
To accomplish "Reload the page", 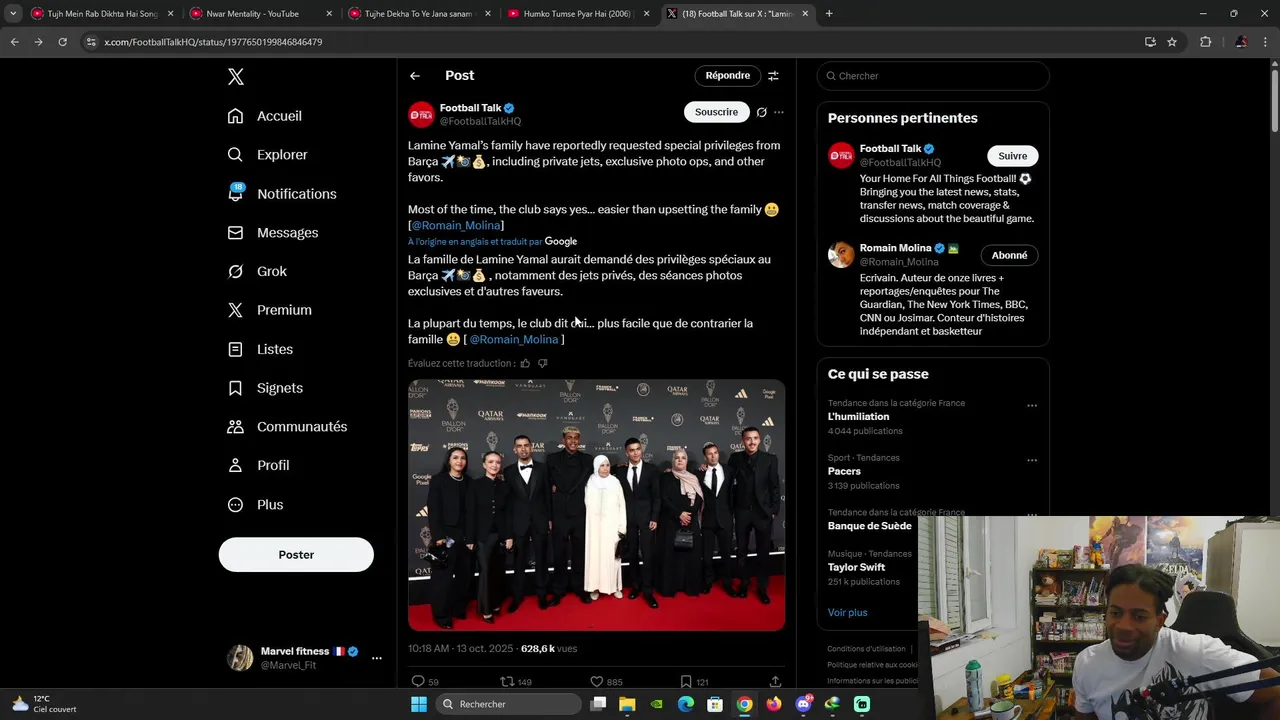I will coord(62,42).
